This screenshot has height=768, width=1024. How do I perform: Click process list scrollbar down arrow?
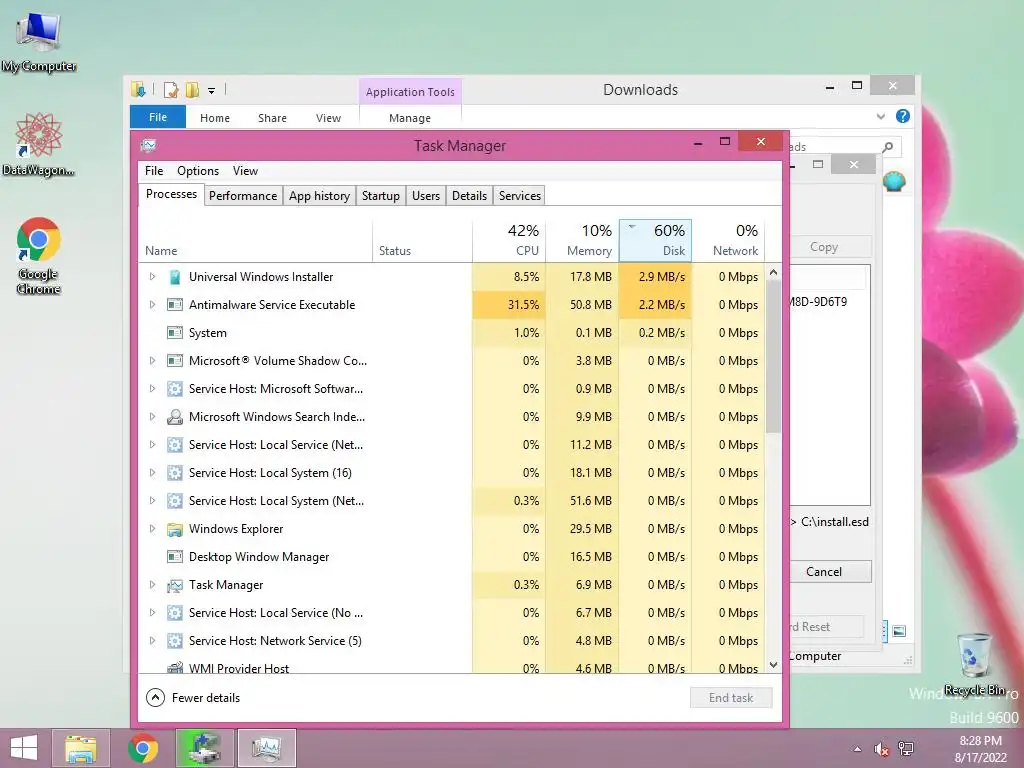tap(773, 665)
